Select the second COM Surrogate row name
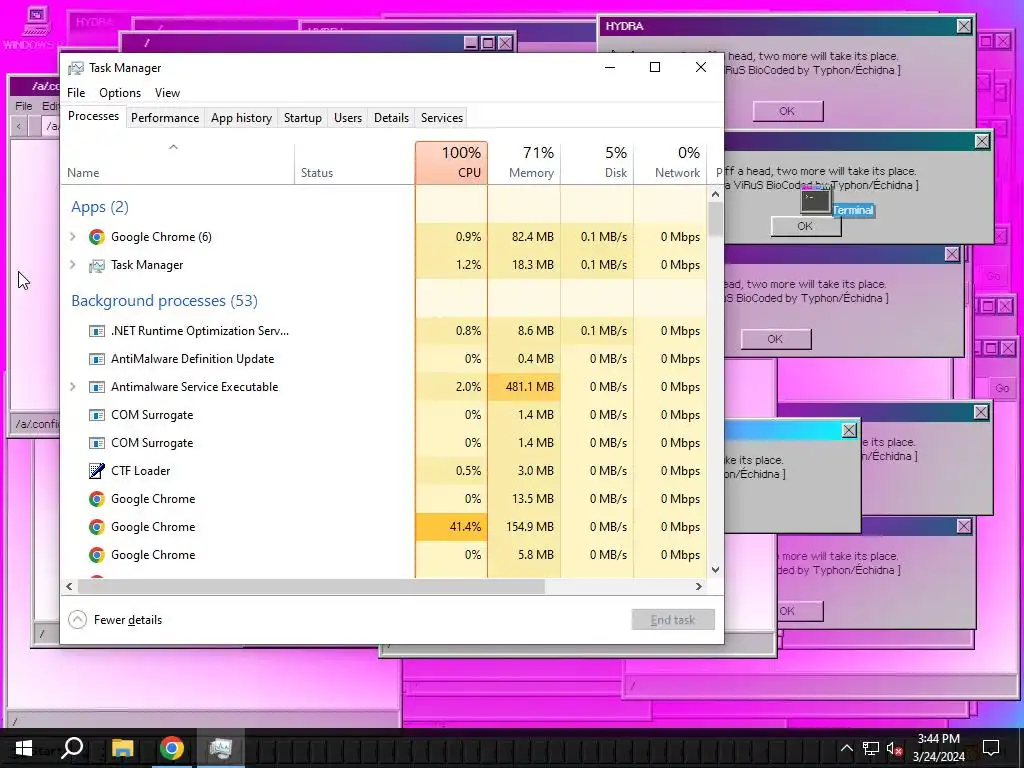 (x=152, y=443)
